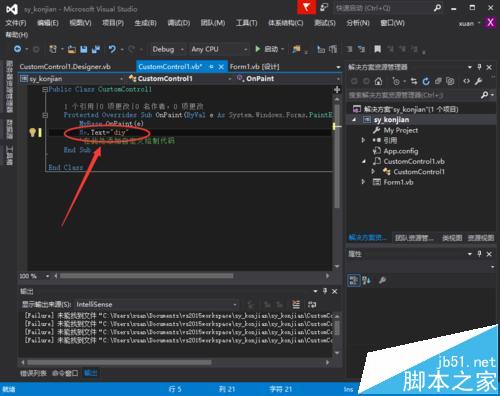
Task: Click the Clear All icon in Output
Action: [x=296, y=304]
